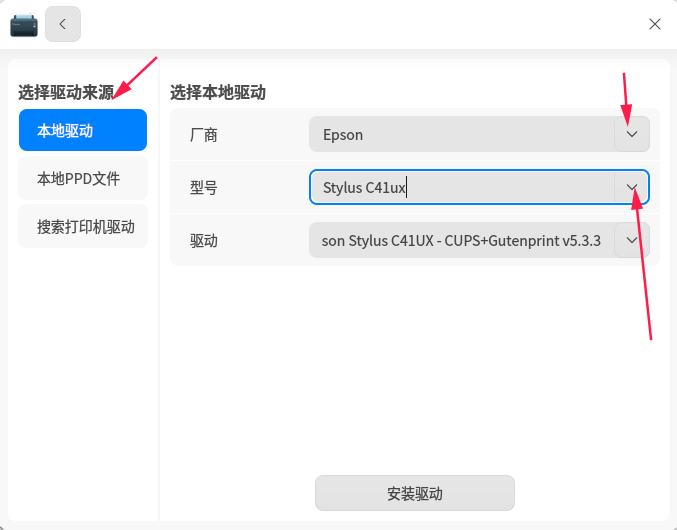This screenshot has width=677, height=530.
Task: Click into the Stylus C41ux model field
Action: click(462, 187)
